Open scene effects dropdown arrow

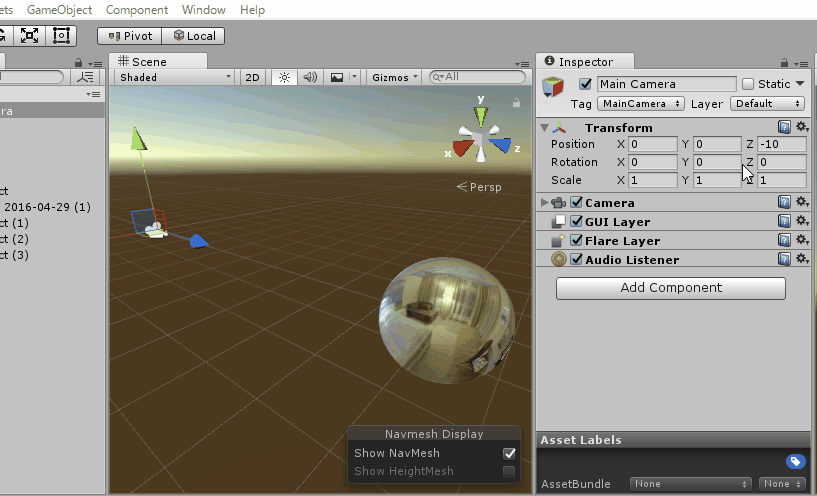[x=354, y=77]
